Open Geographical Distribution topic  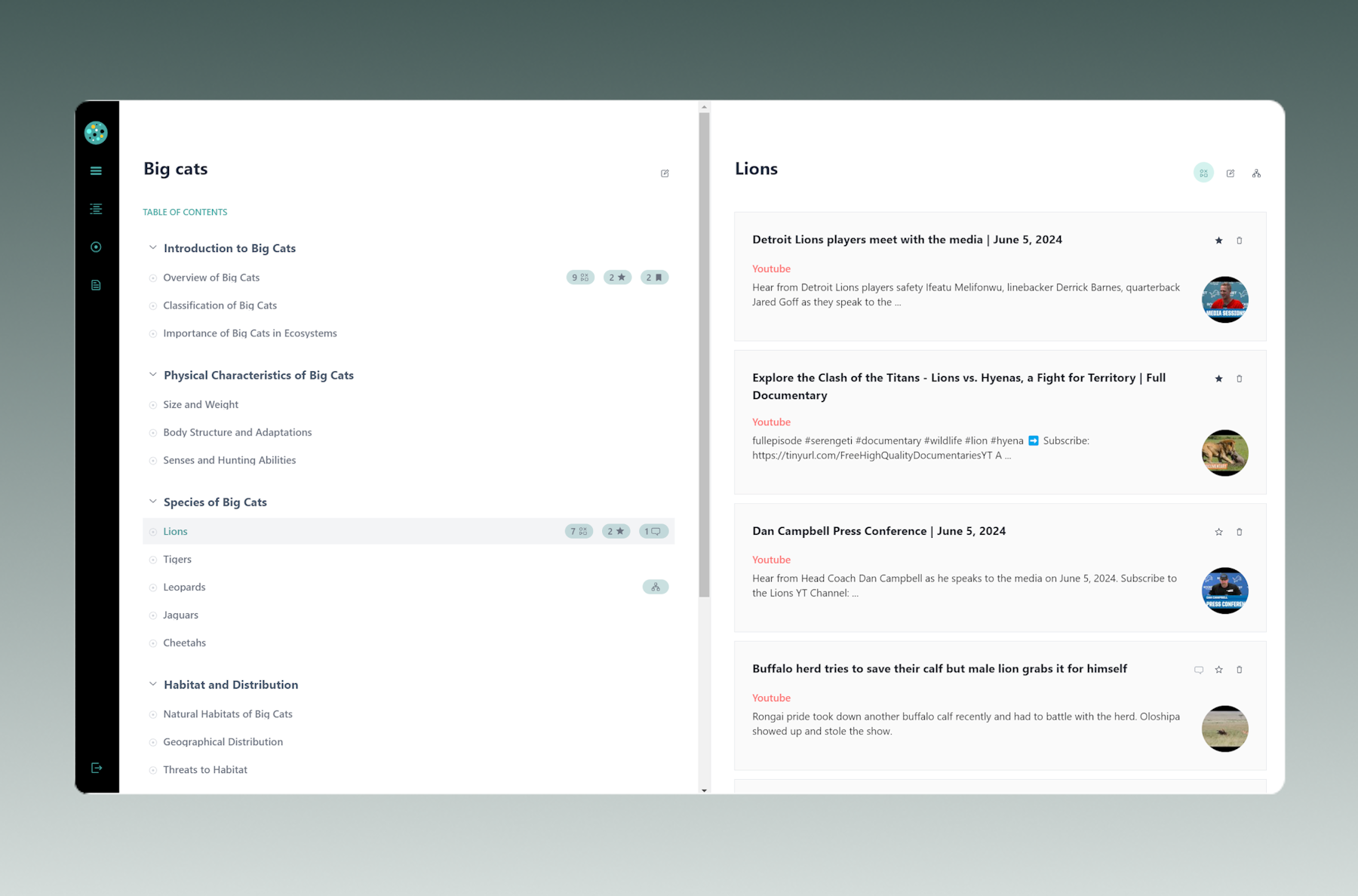pos(223,742)
